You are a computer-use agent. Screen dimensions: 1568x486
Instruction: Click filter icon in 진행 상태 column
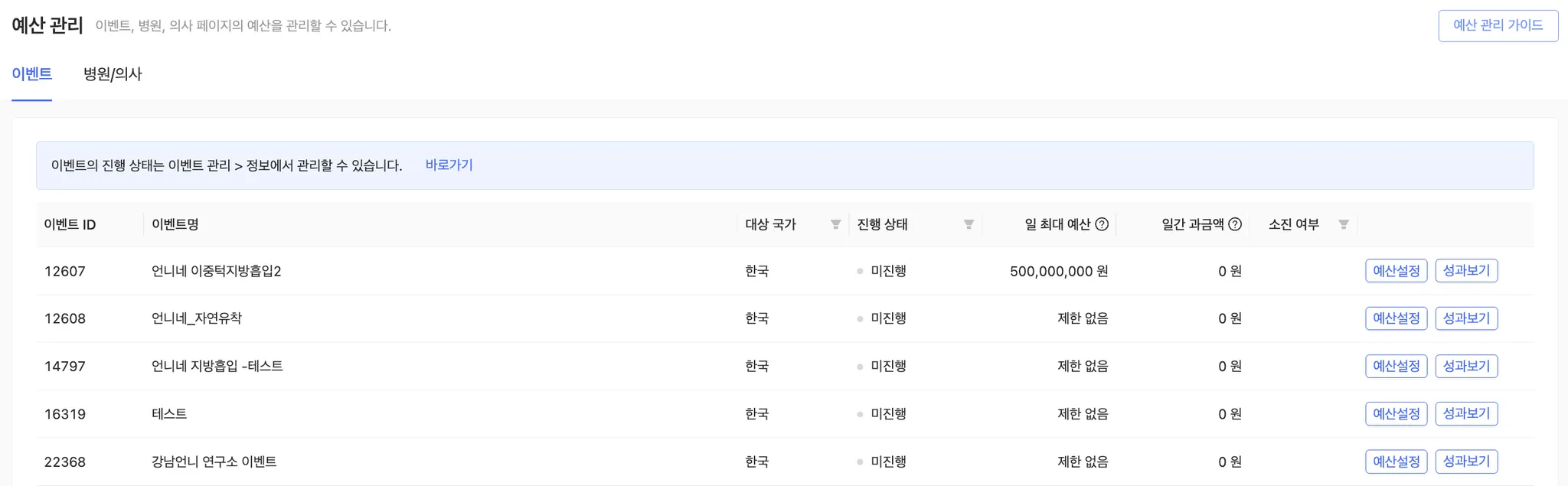(969, 224)
